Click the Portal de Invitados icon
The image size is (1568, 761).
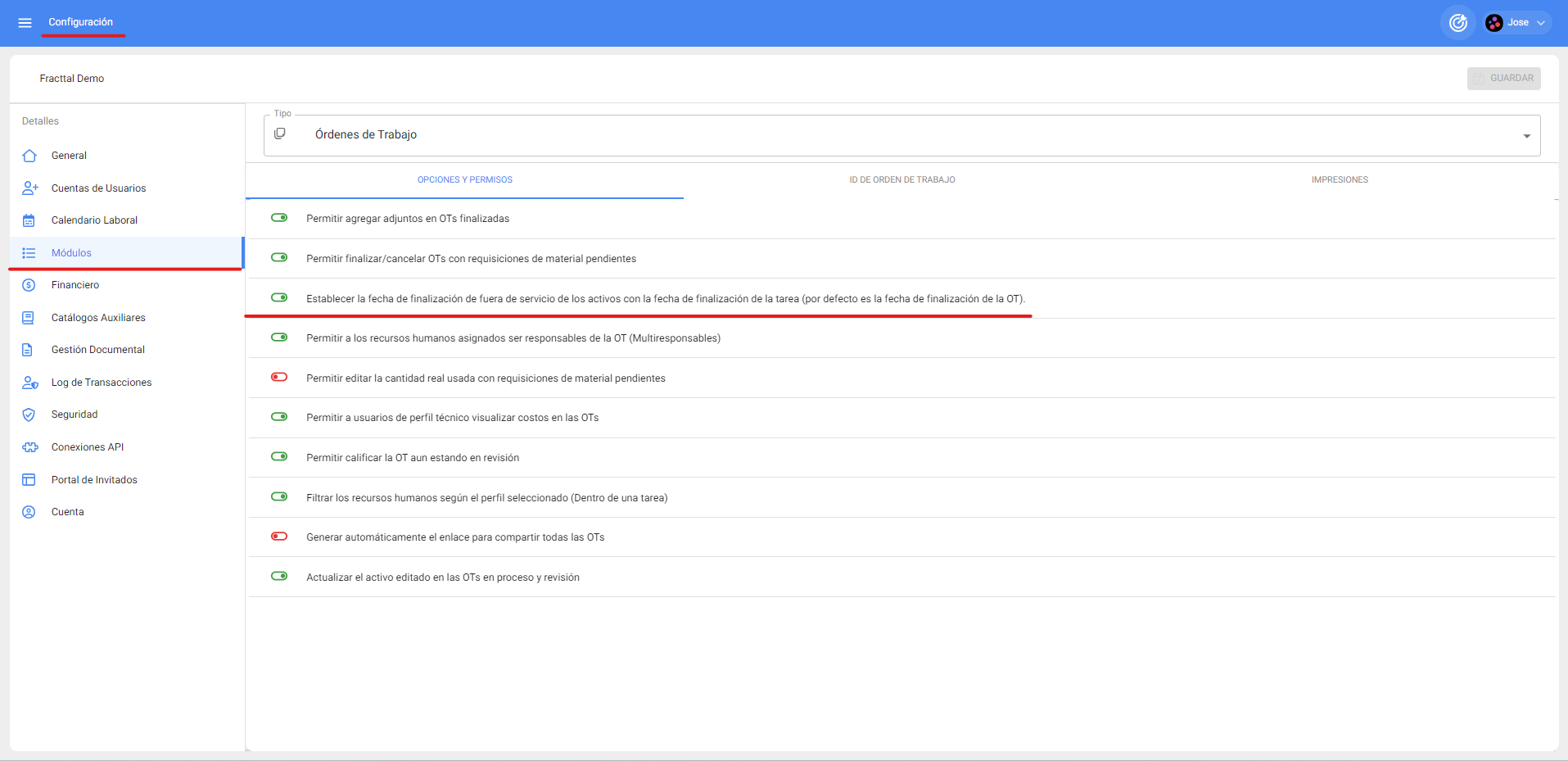tap(29, 480)
